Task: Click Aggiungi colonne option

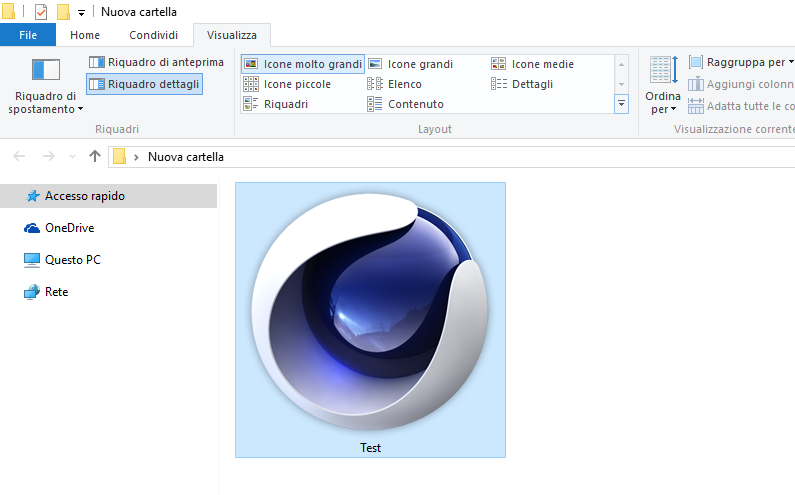Action: [741, 84]
